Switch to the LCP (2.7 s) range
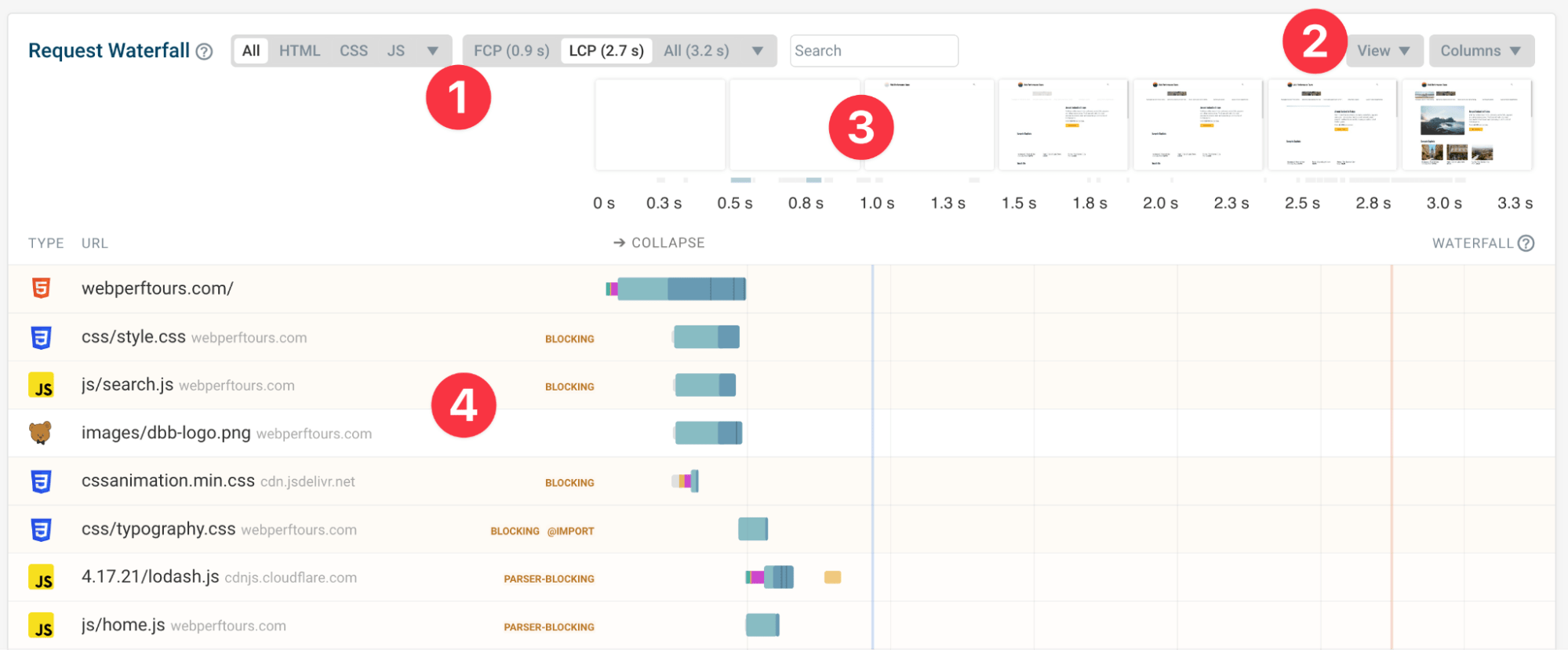The height and width of the screenshot is (650, 1568). pos(606,51)
